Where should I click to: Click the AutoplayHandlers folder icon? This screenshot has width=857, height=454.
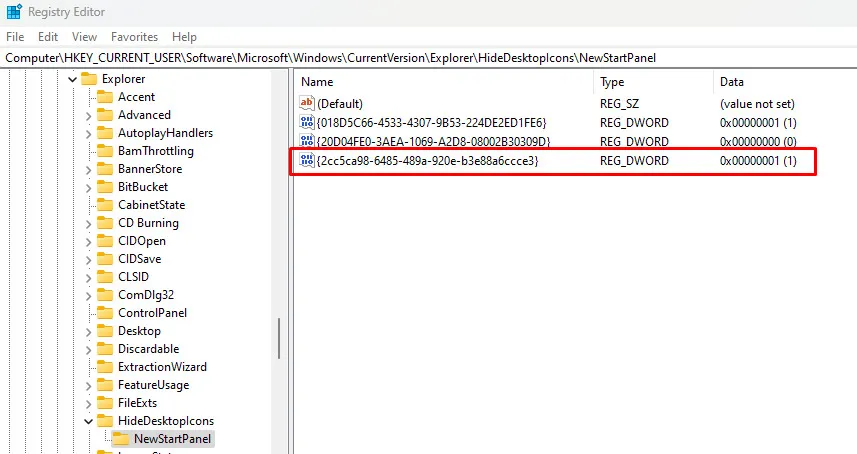(105, 133)
